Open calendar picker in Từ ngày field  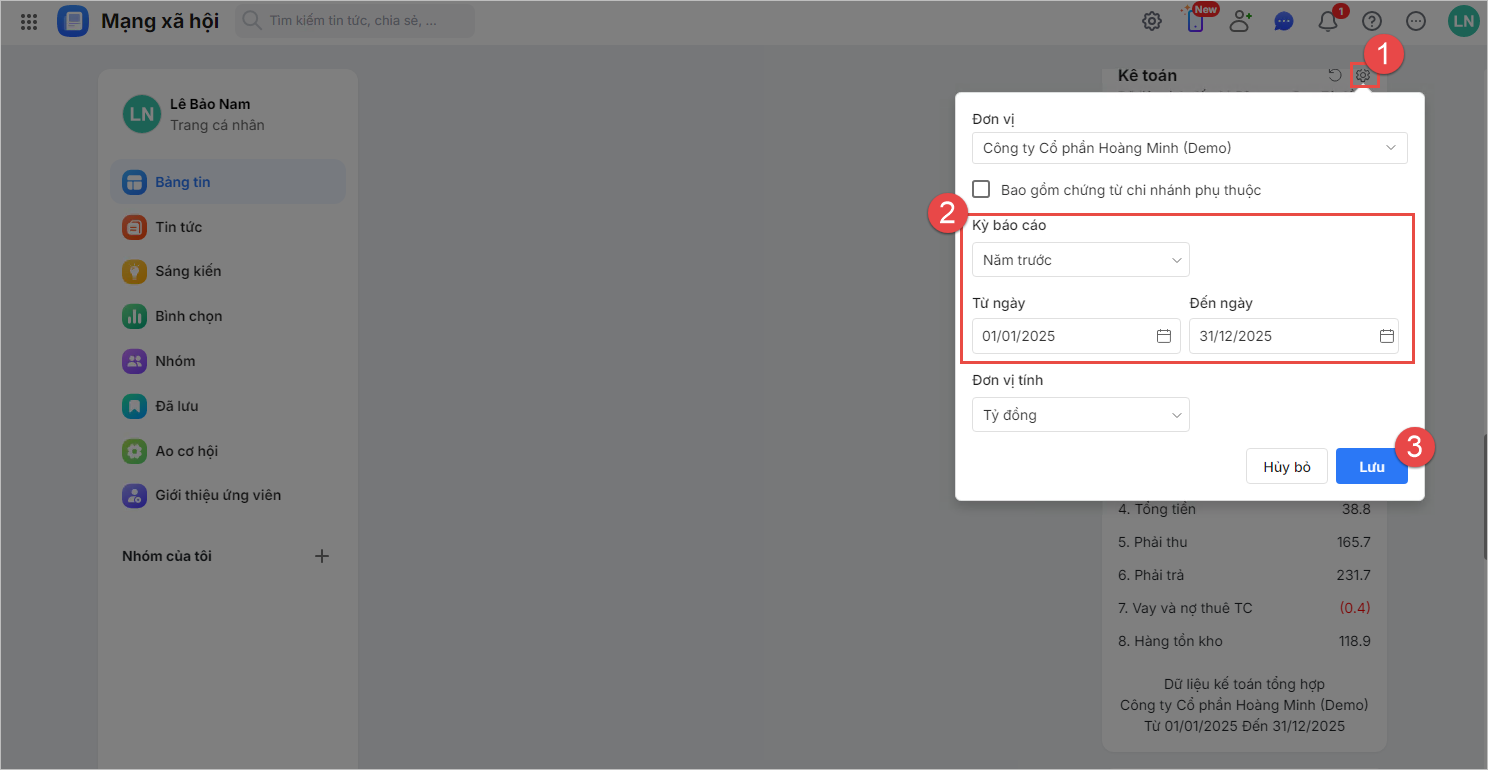tap(1164, 336)
